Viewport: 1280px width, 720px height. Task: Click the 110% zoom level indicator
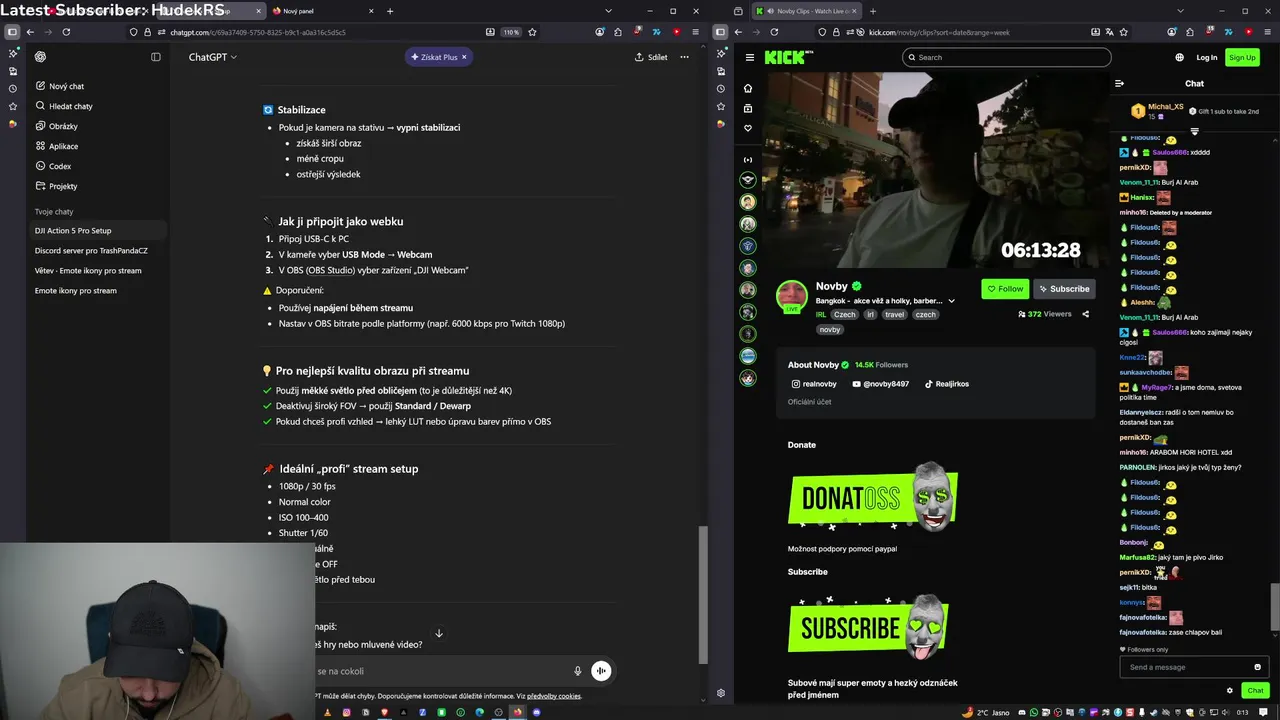coord(511,32)
